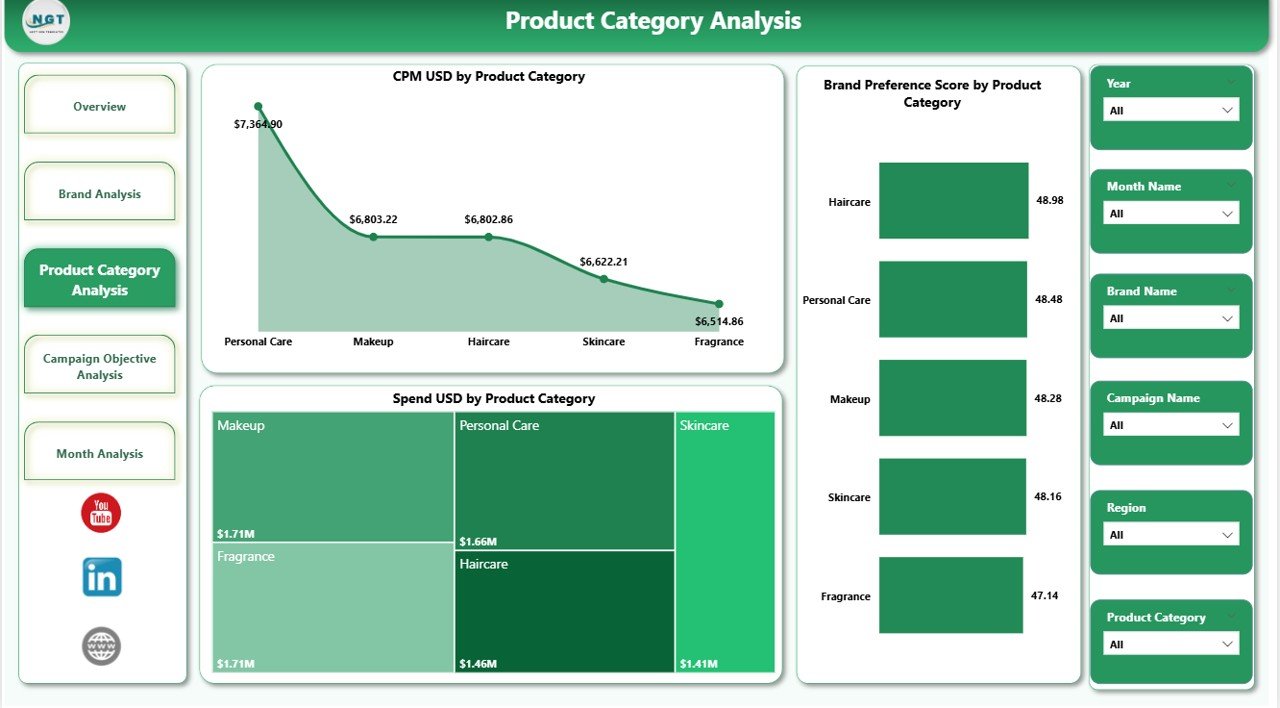Screen dimensions: 1280x708
Task: Select the Makeup tile in treemap
Action: [x=333, y=476]
